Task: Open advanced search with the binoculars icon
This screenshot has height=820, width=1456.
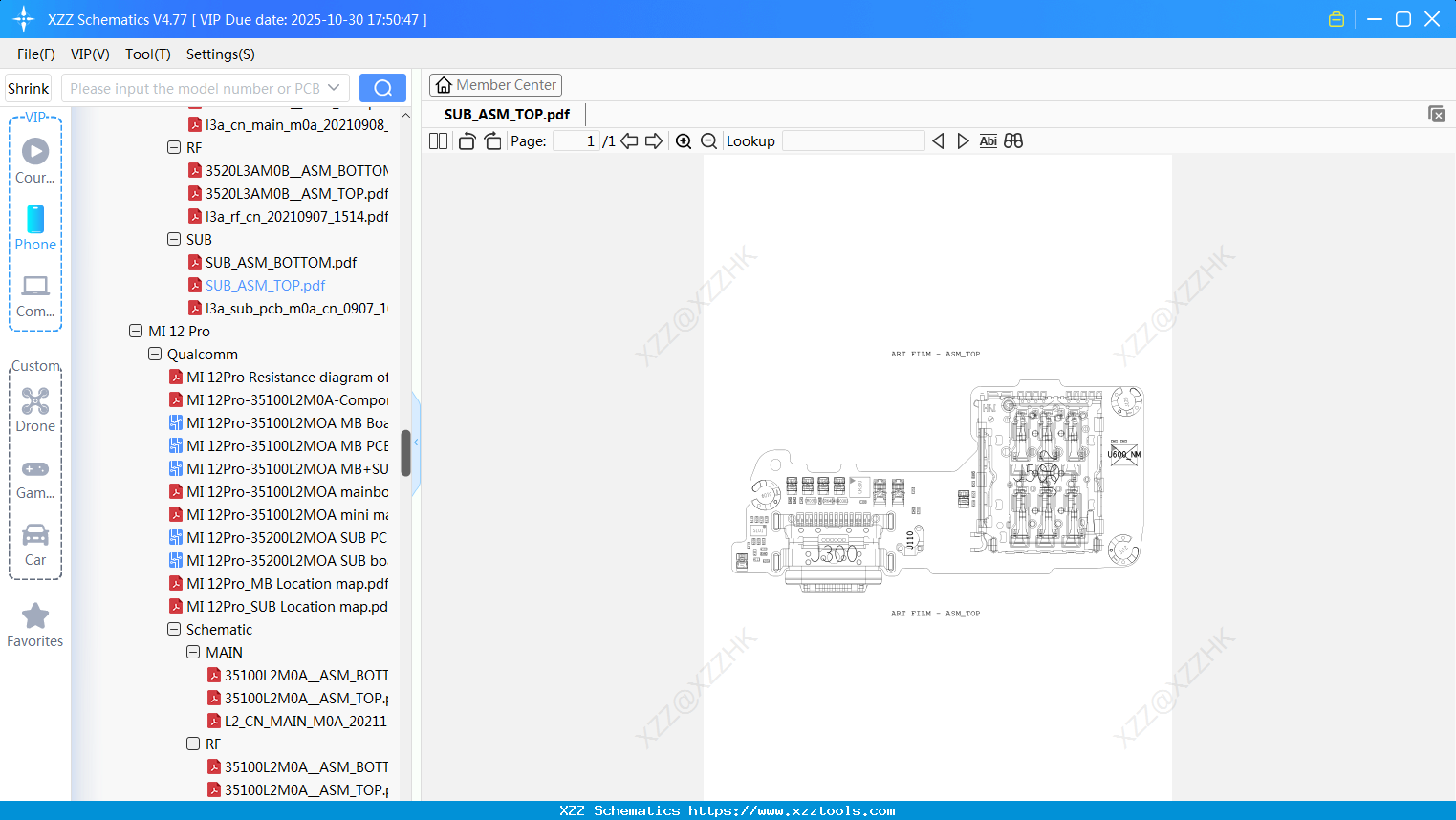Action: 1013,140
